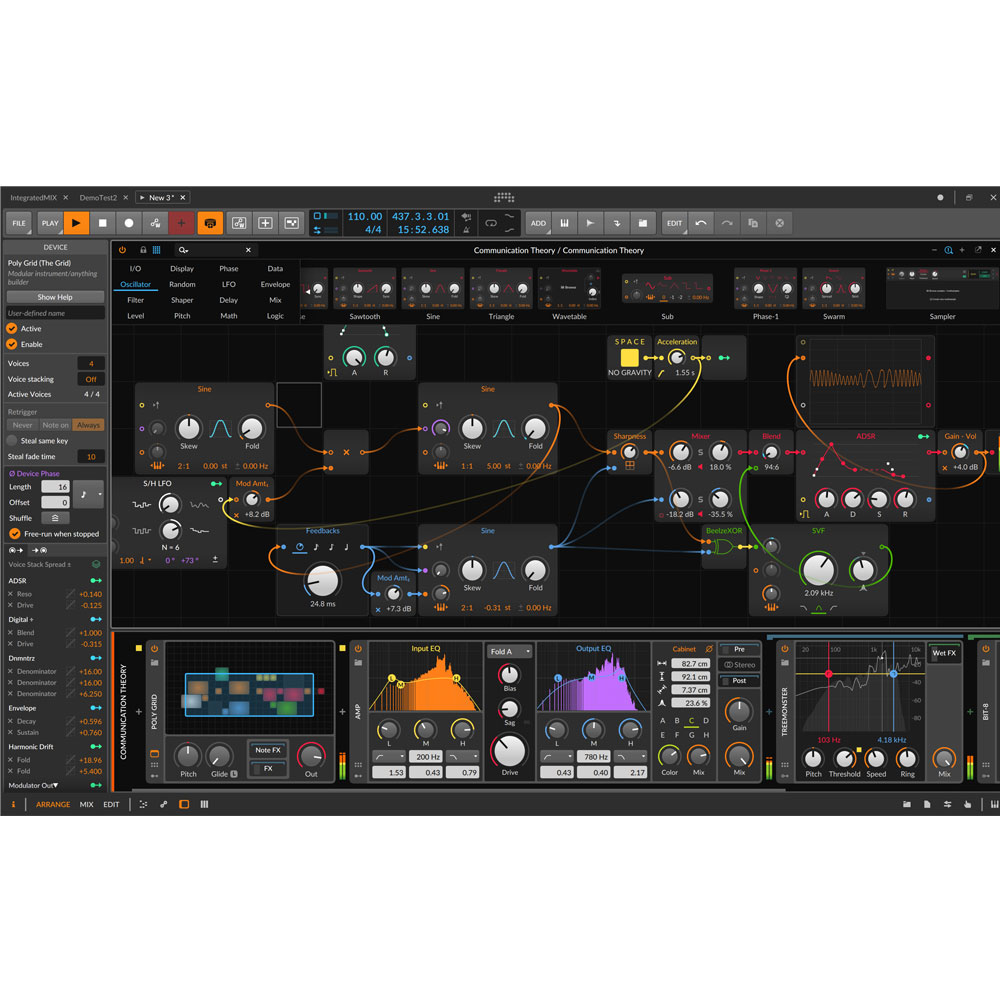The height and width of the screenshot is (1000, 1000).
Task: Click the Redo arrow icon
Action: click(x=727, y=223)
